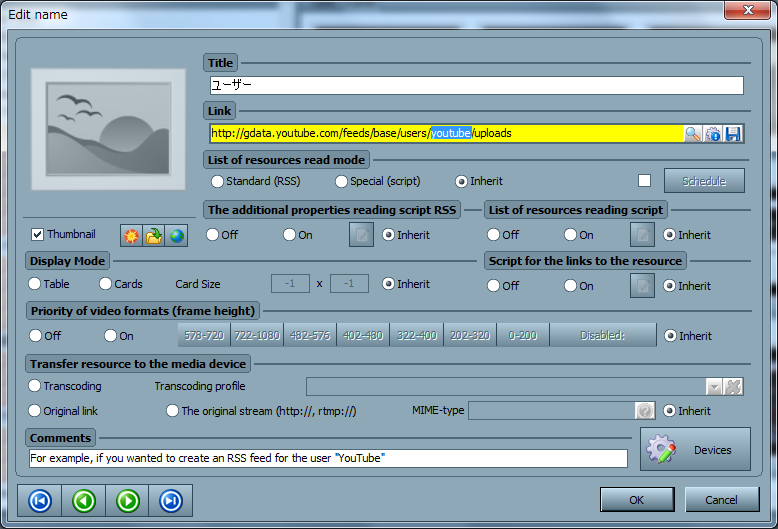Go to the next record green arrow

tap(128, 501)
